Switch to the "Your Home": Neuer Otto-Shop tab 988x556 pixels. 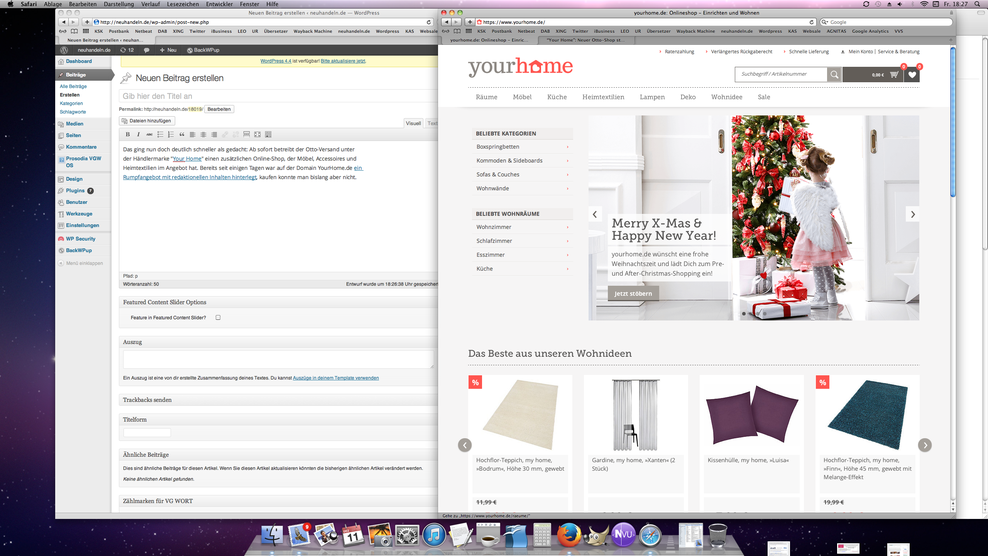pyautogui.click(x=585, y=40)
